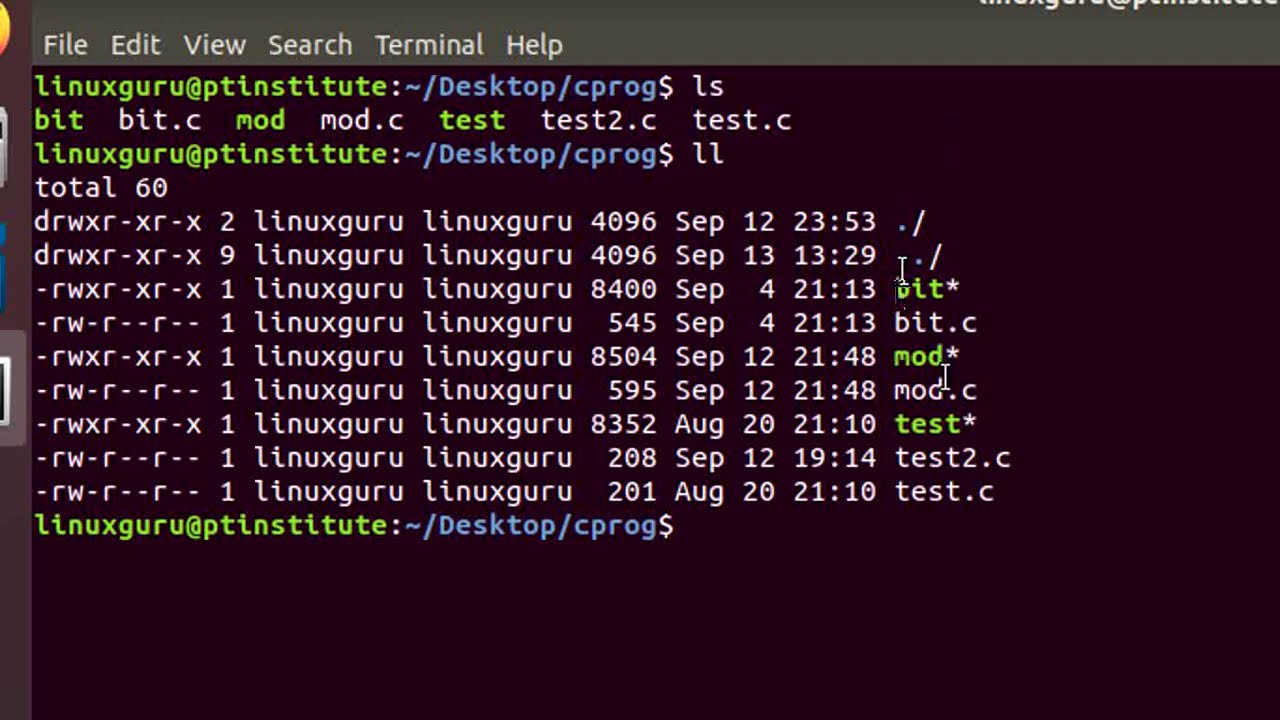Click 'bit*' in the long listing
The image size is (1280, 720).
pos(927,289)
